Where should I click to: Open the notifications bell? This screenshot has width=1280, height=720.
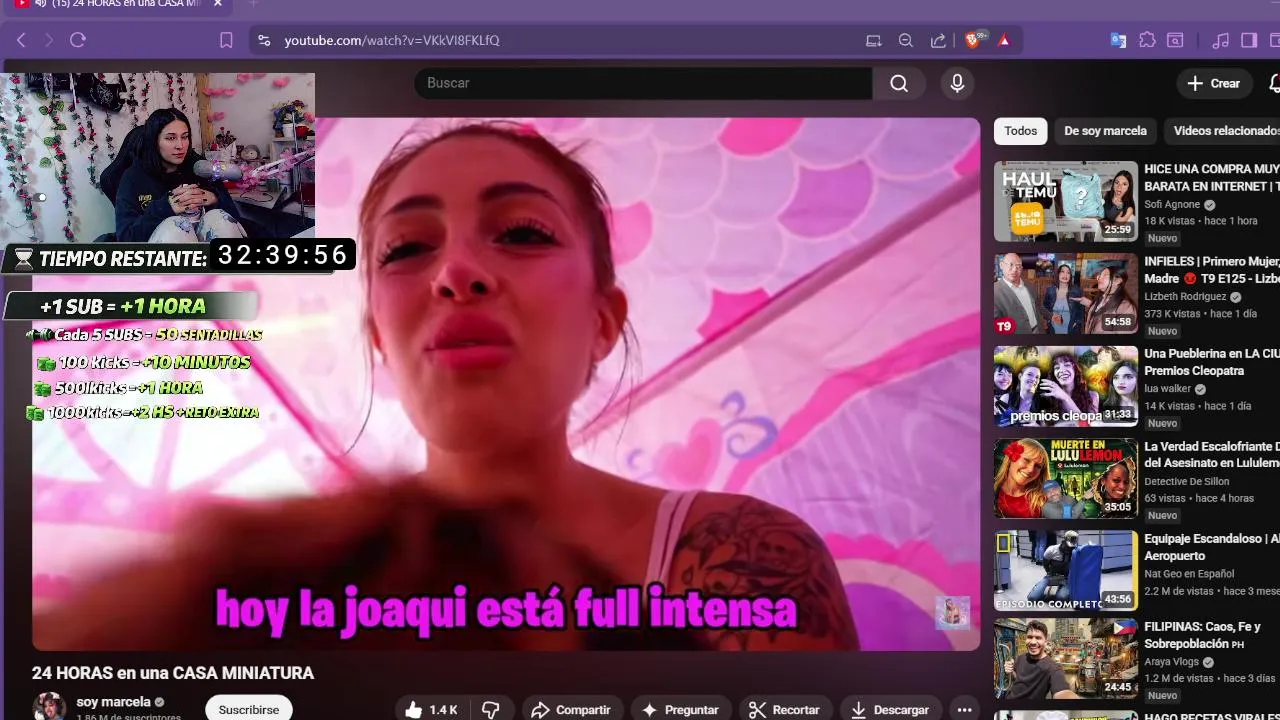[x=1274, y=83]
